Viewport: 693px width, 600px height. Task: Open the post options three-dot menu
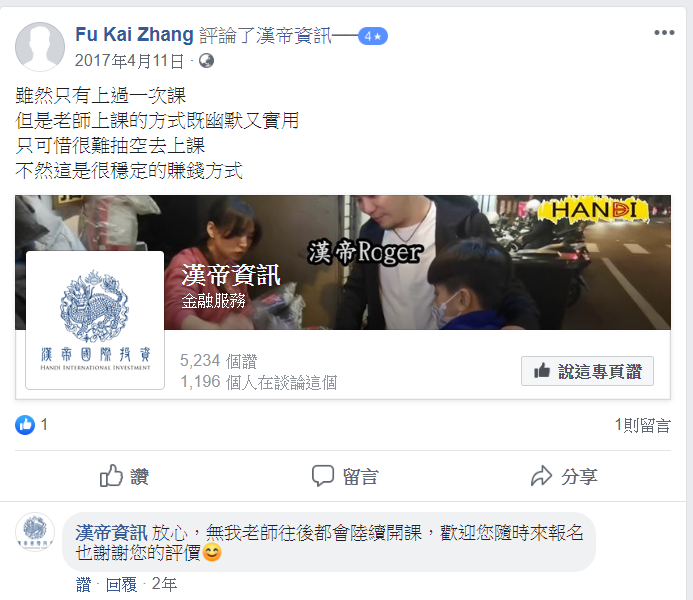[x=664, y=33]
